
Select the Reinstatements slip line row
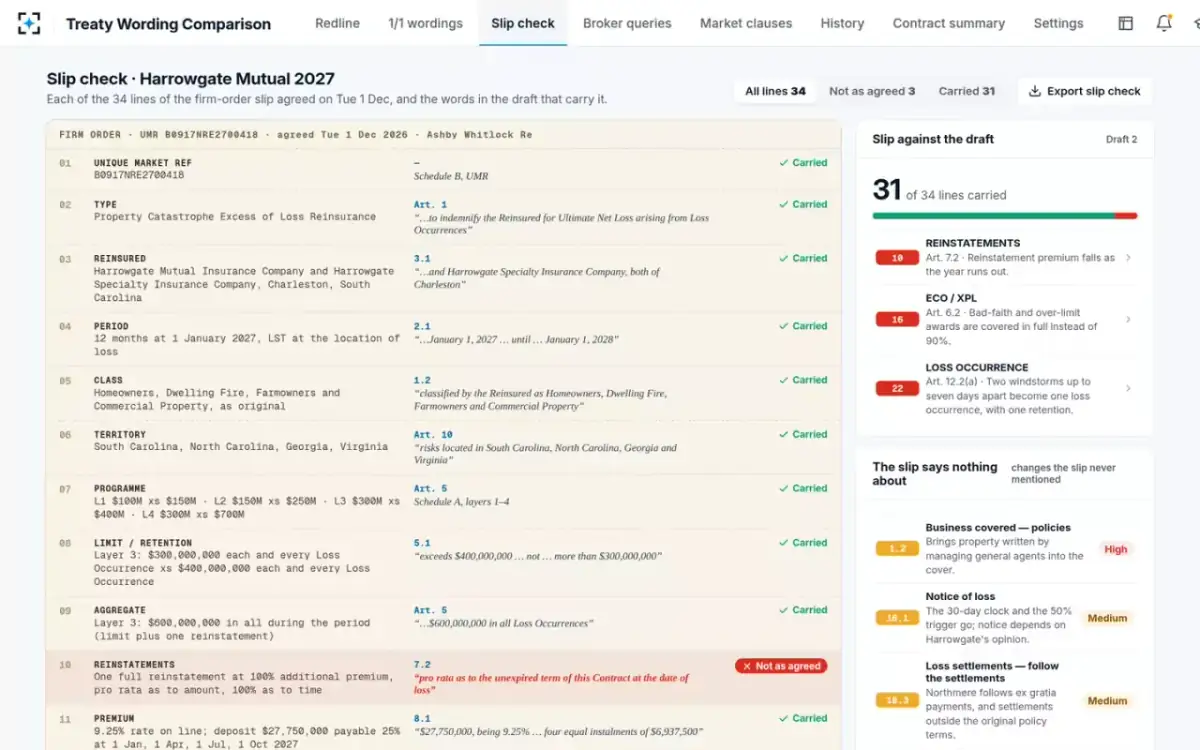pyautogui.click(x=443, y=678)
